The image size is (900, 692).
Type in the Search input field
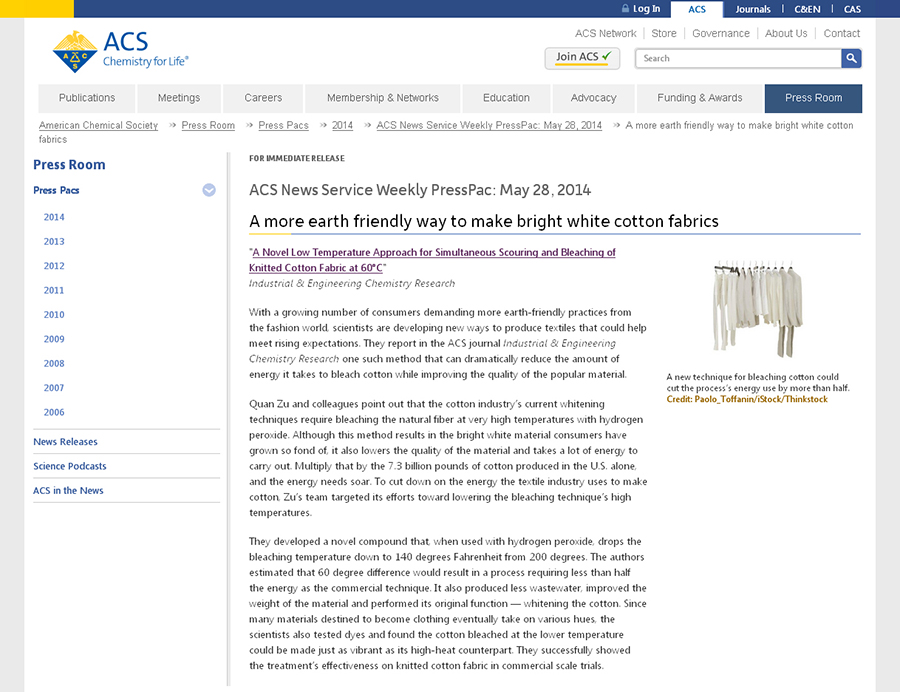[738, 58]
